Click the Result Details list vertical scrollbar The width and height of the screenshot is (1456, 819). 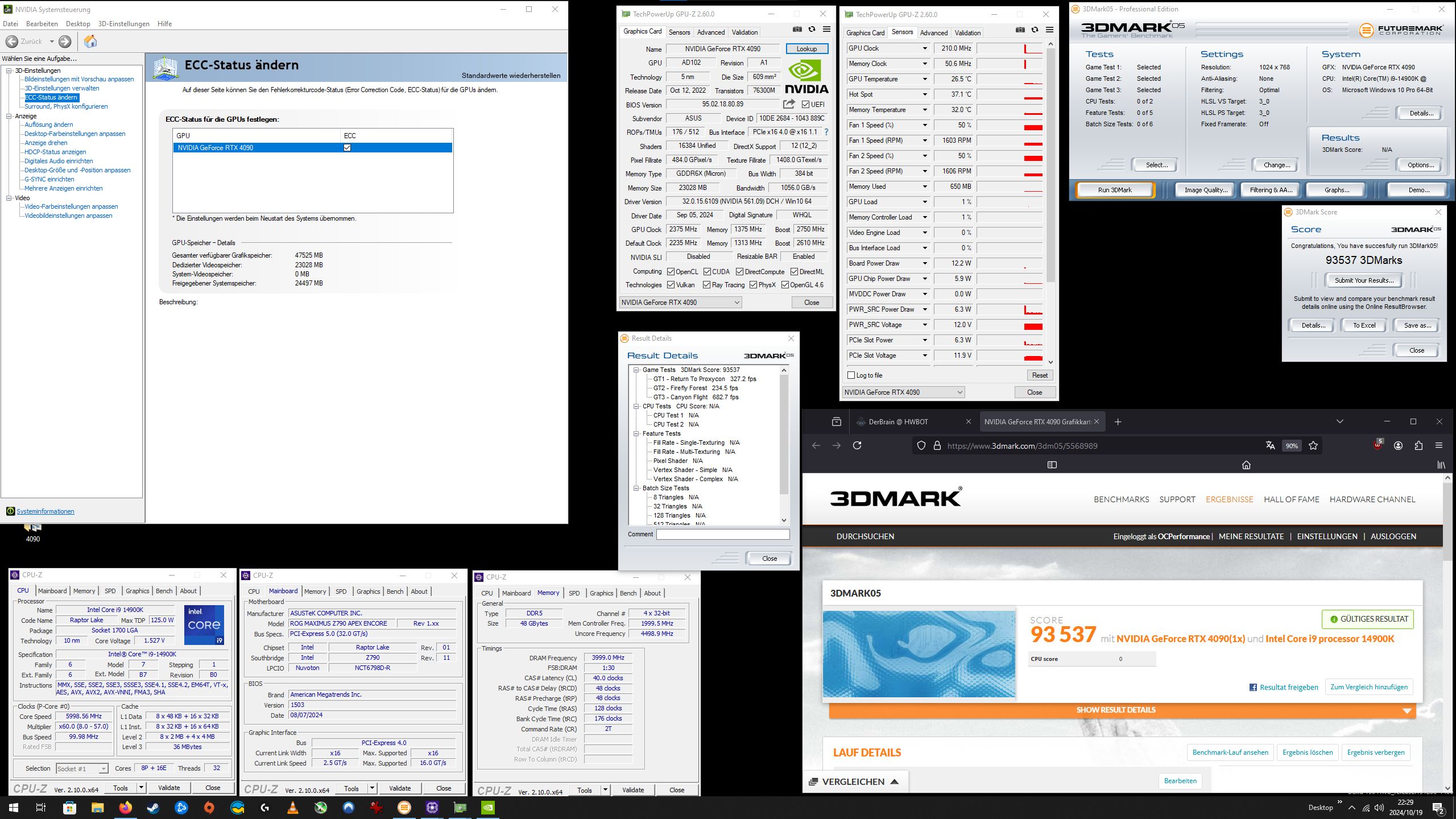click(x=784, y=445)
